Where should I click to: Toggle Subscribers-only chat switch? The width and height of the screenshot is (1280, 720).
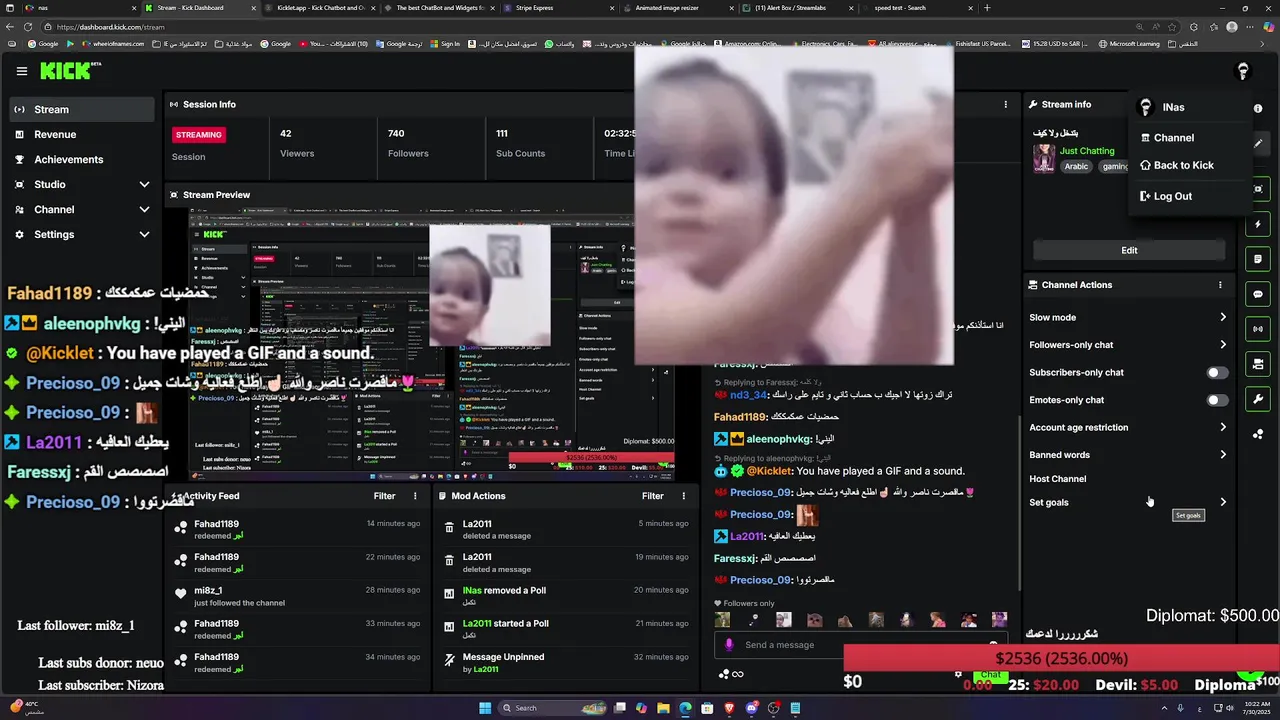click(1216, 372)
